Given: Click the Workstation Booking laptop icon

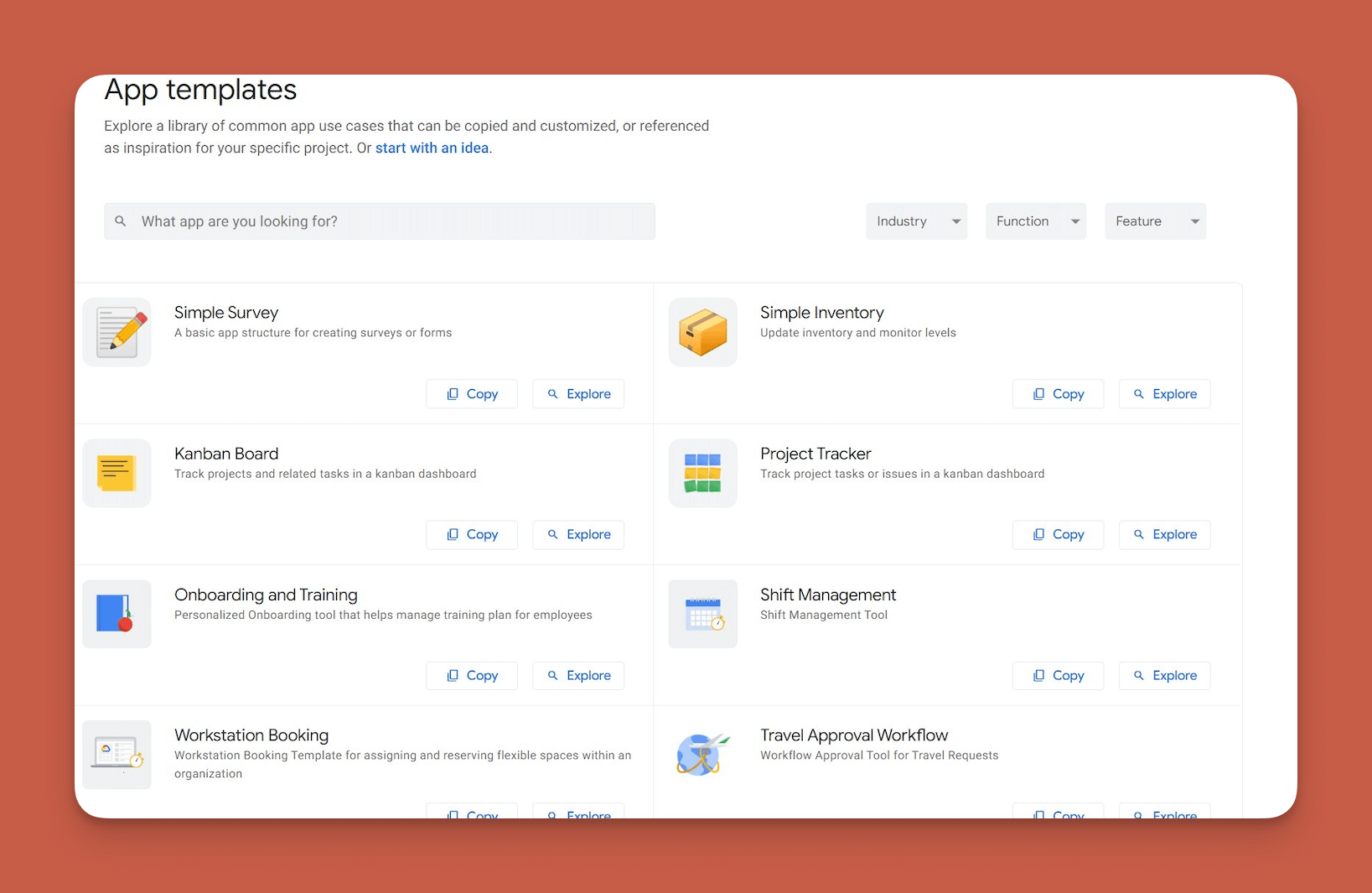Looking at the screenshot, I should pos(117,755).
